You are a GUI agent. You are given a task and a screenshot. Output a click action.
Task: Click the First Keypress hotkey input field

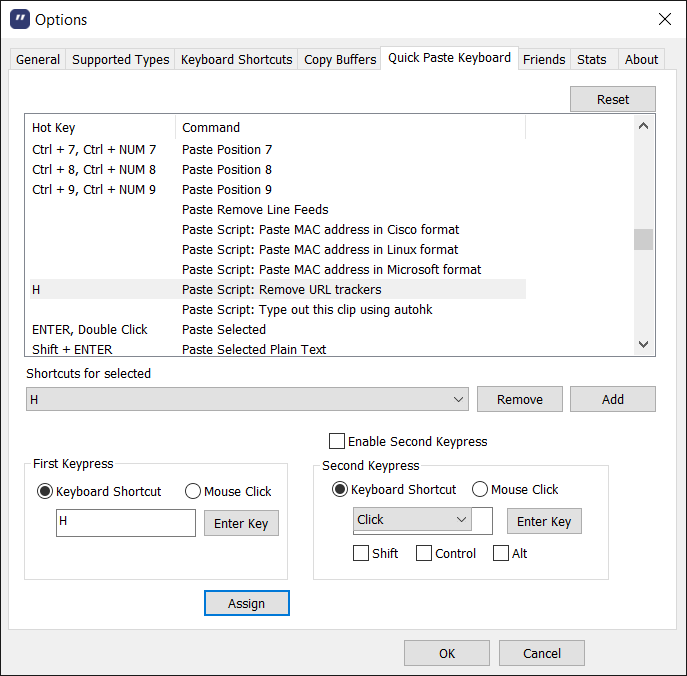tap(126, 522)
